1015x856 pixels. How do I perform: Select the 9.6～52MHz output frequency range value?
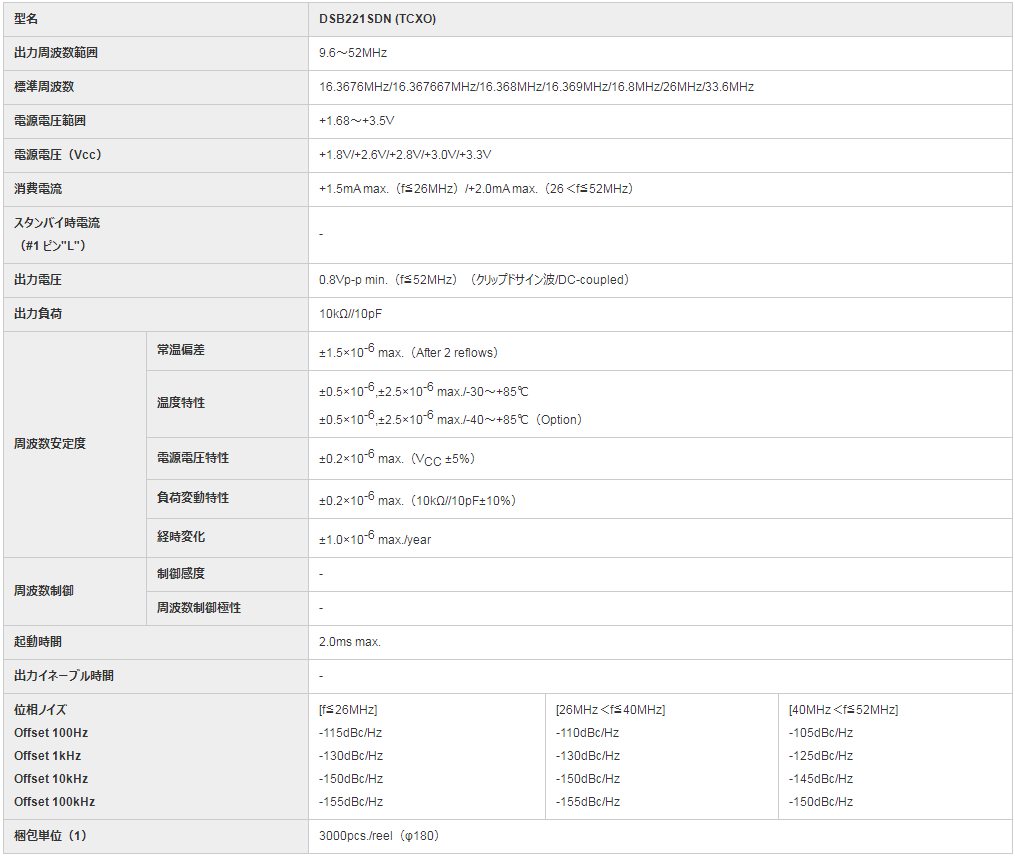[x=353, y=52]
